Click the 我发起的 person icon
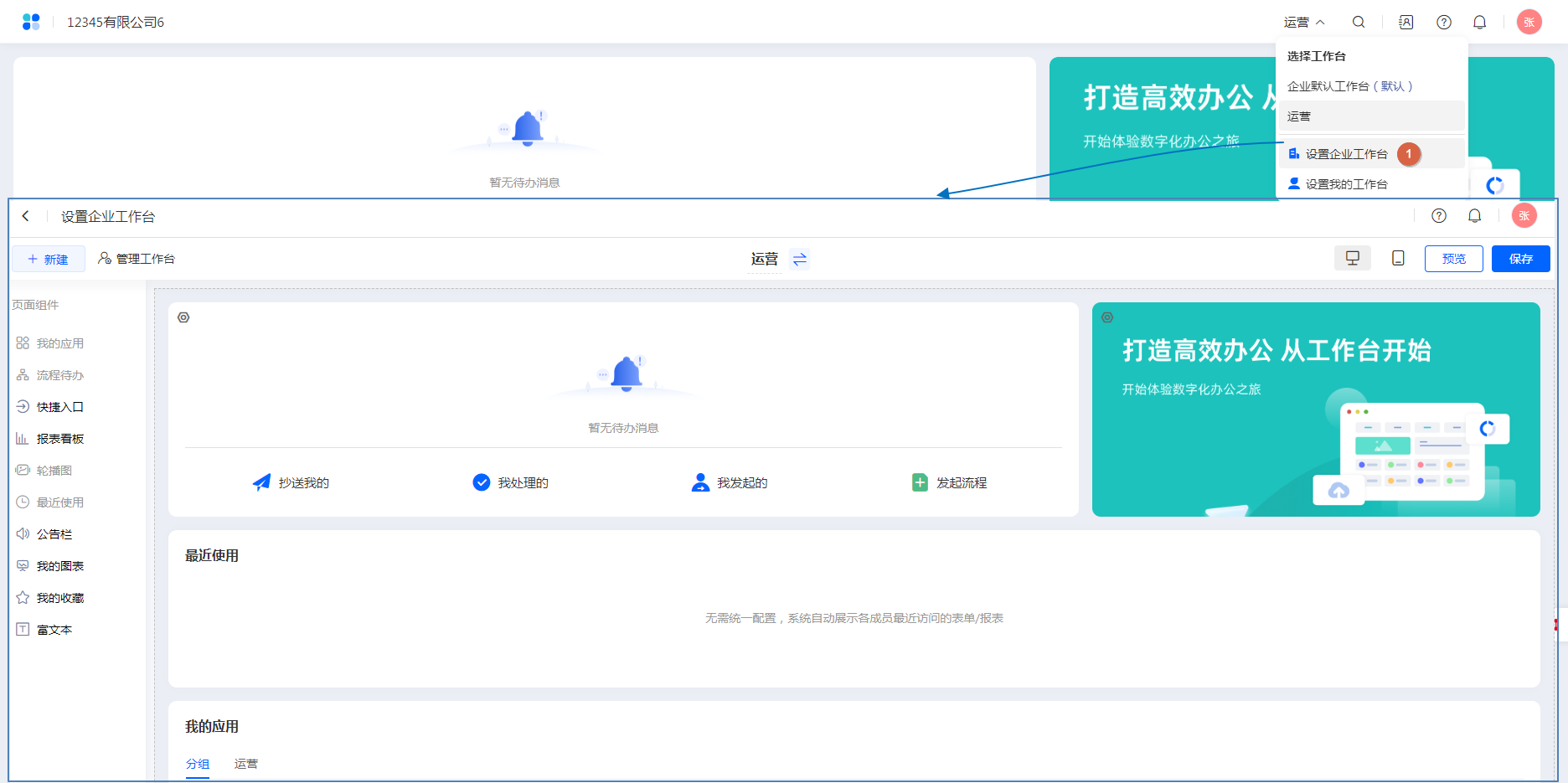 tap(700, 482)
